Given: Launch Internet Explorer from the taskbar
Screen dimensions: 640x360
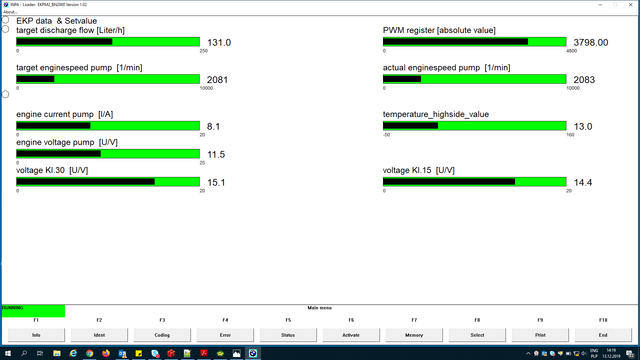Looking at the screenshot, I should 73,353.
